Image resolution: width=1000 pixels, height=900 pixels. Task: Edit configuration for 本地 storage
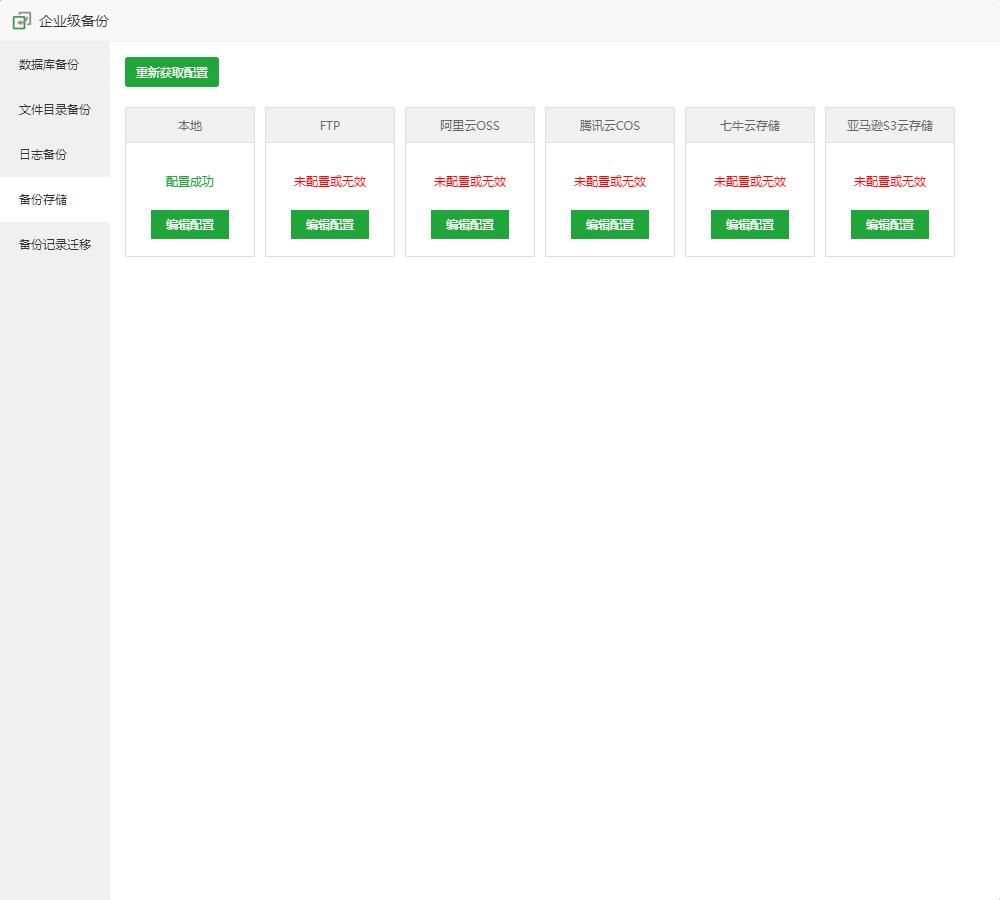coord(190,225)
